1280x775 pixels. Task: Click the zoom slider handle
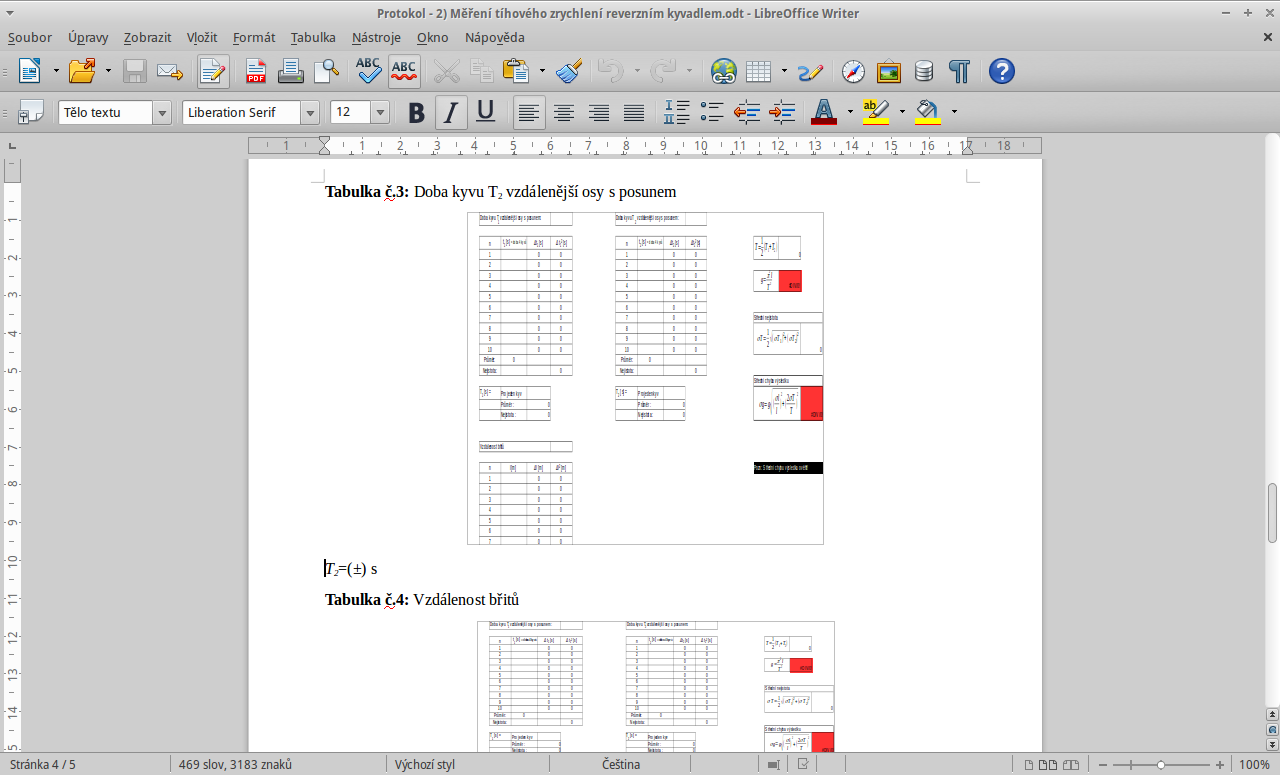coord(1161,765)
